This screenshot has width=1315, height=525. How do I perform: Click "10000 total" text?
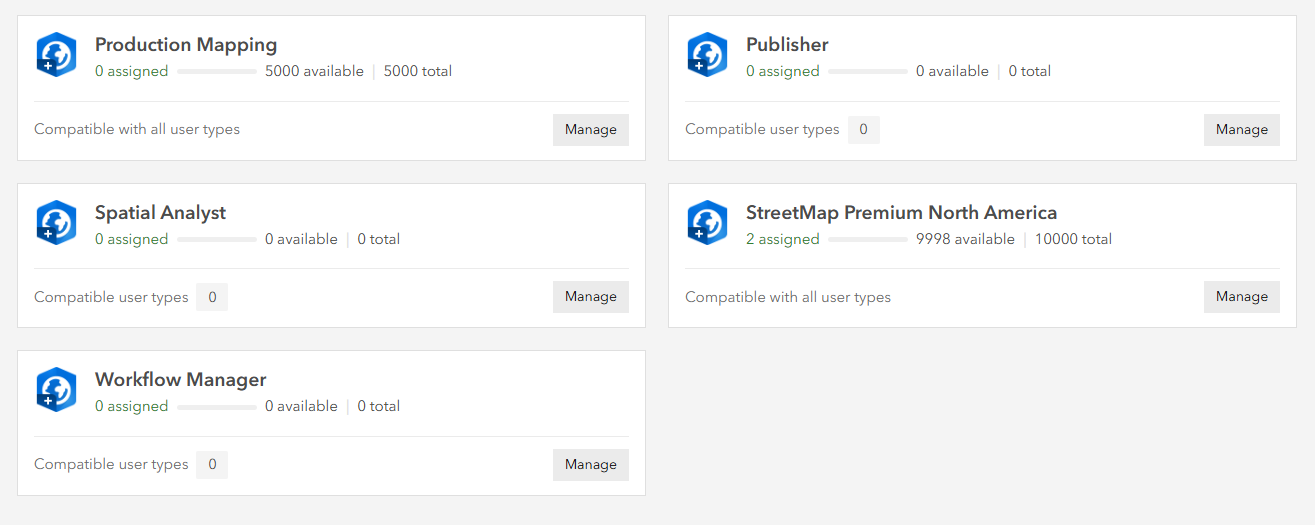point(1073,239)
